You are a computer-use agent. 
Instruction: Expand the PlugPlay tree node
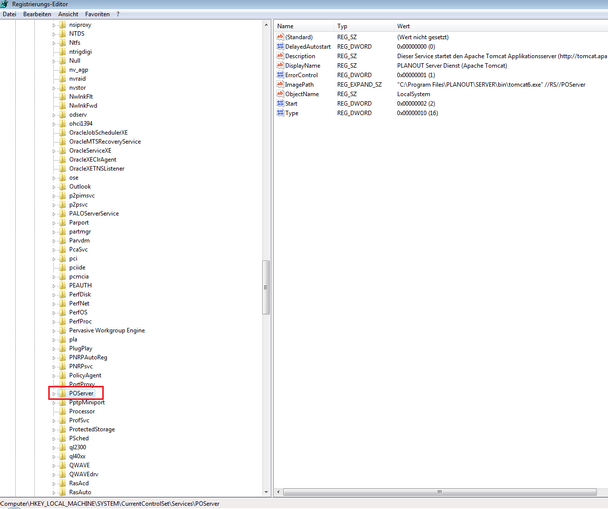coord(54,349)
